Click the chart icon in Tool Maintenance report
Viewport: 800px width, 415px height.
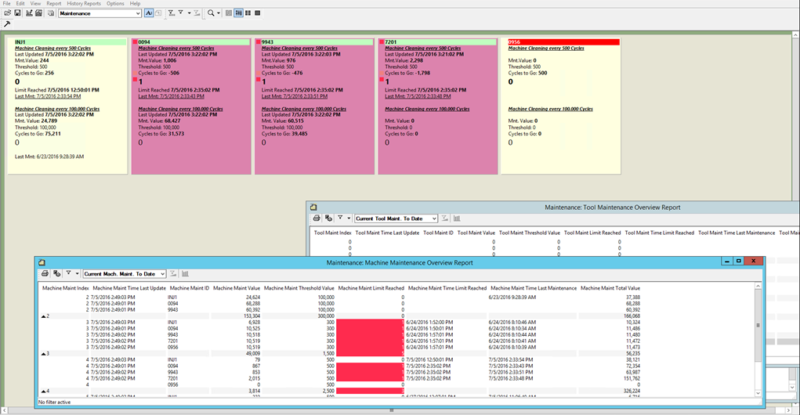457,218
